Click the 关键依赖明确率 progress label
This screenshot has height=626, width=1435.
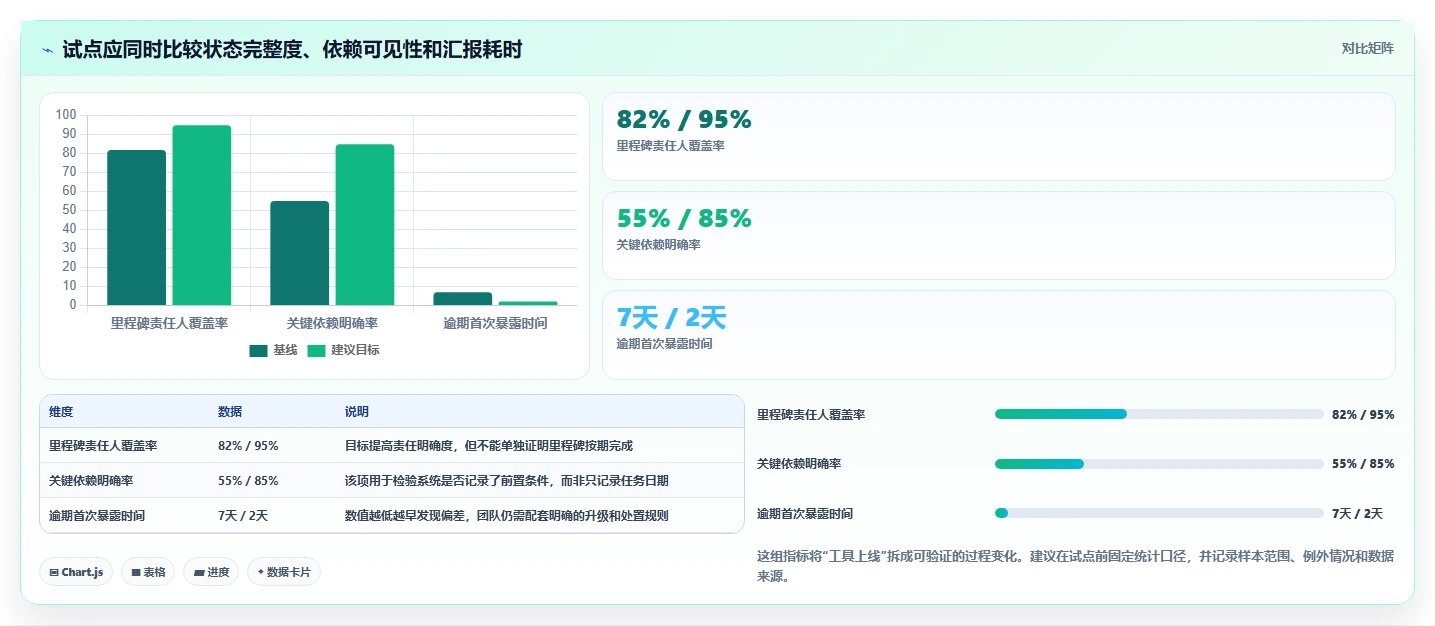799,464
